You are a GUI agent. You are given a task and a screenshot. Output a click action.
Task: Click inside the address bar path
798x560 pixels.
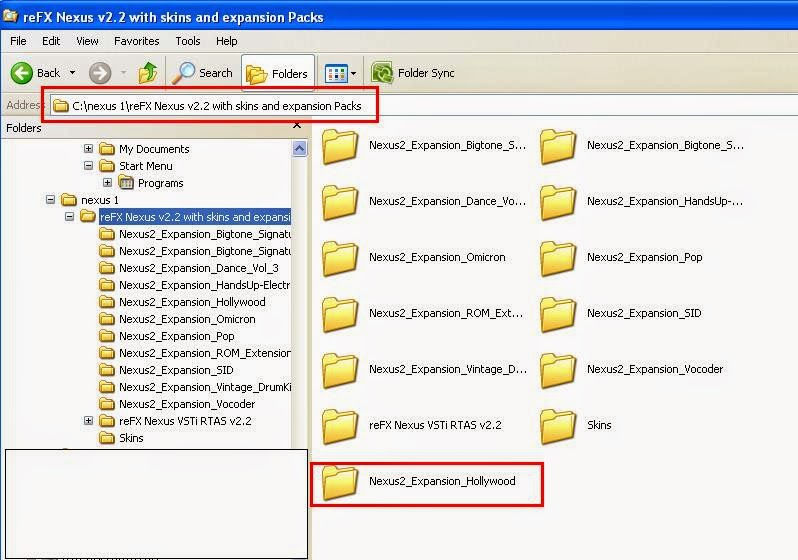(x=217, y=106)
